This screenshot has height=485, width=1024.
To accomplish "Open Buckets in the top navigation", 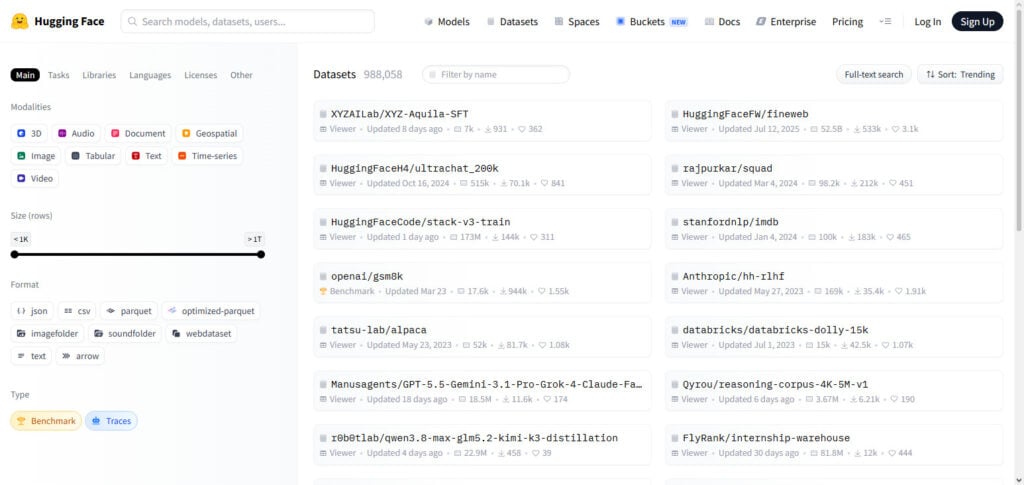I will tap(651, 22).
